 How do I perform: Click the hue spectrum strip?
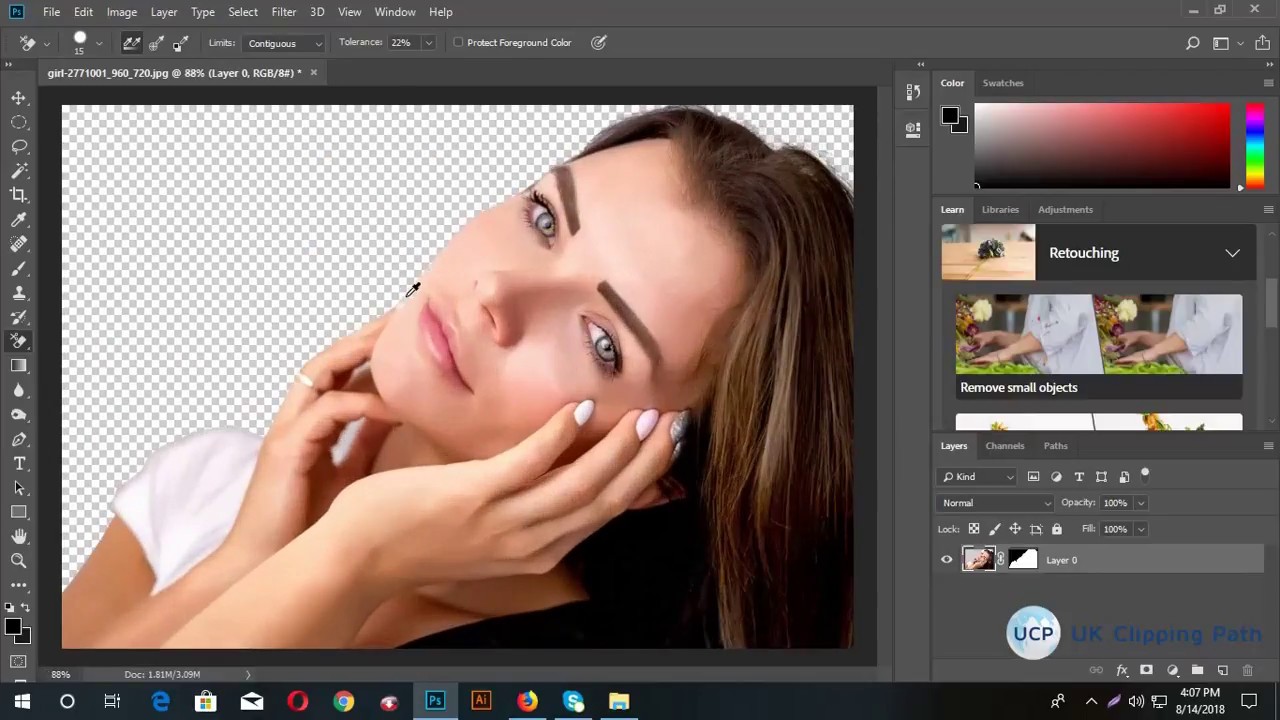click(x=1254, y=145)
